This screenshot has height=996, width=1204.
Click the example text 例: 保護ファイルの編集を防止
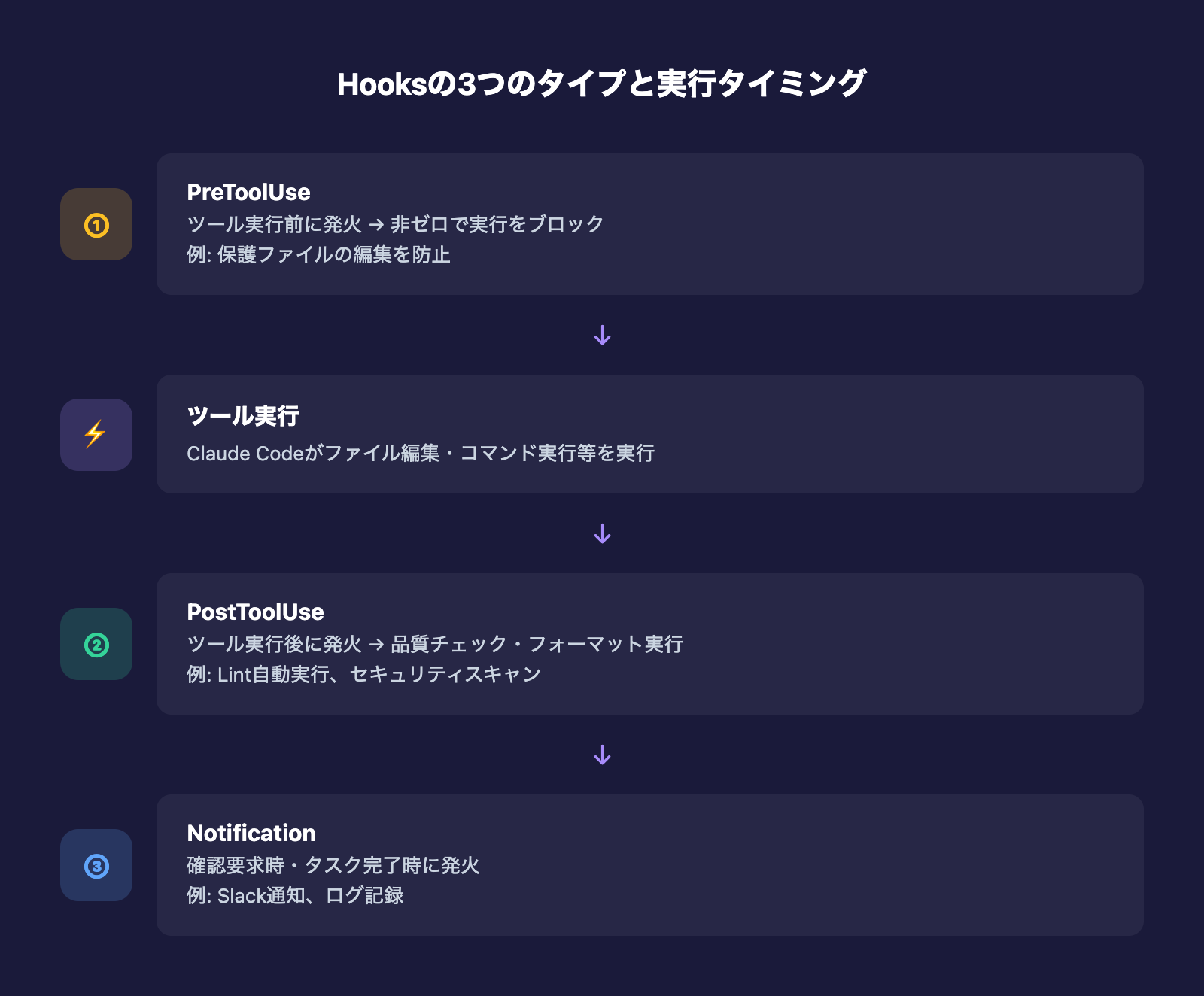pos(318,255)
